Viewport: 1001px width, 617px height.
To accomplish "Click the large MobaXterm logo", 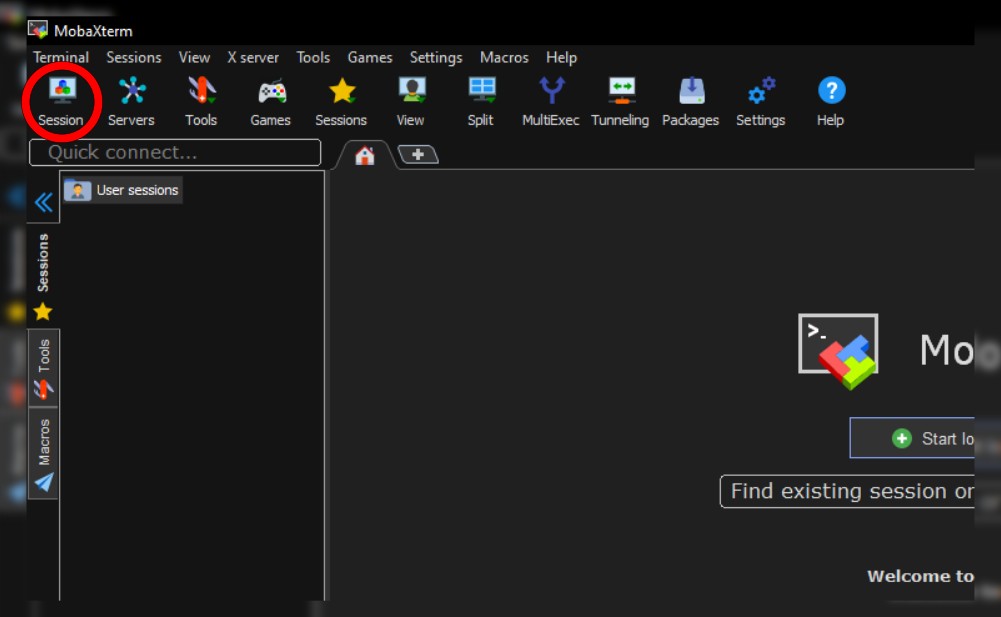I will tap(838, 351).
